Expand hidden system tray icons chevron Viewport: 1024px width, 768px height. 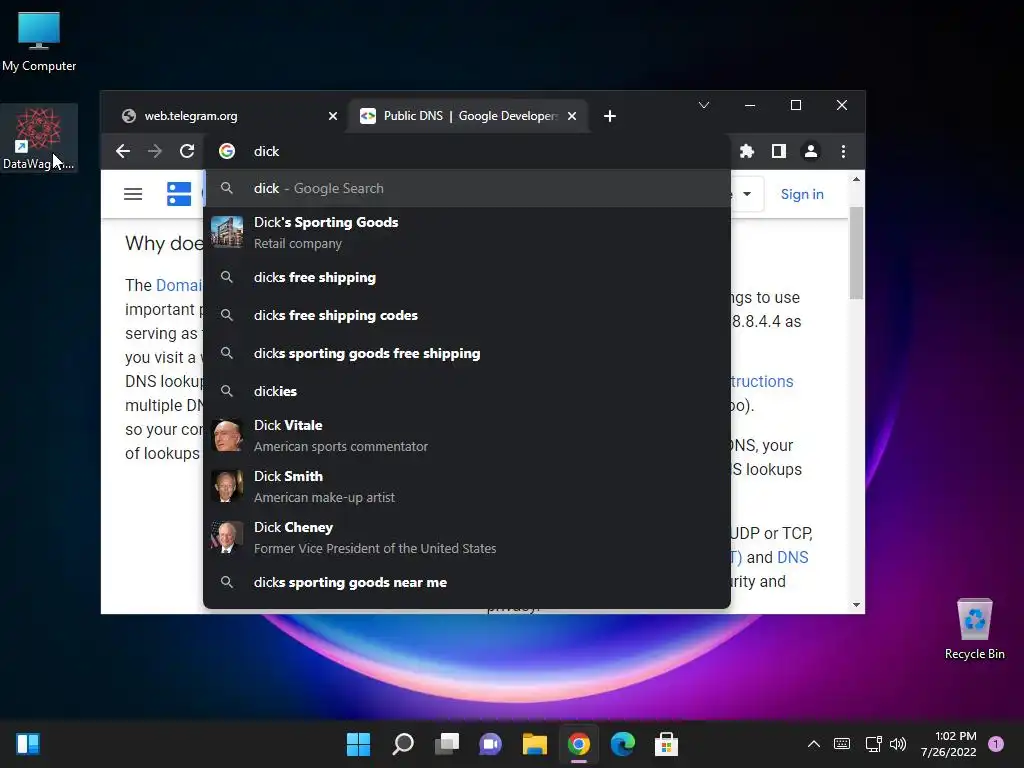814,744
